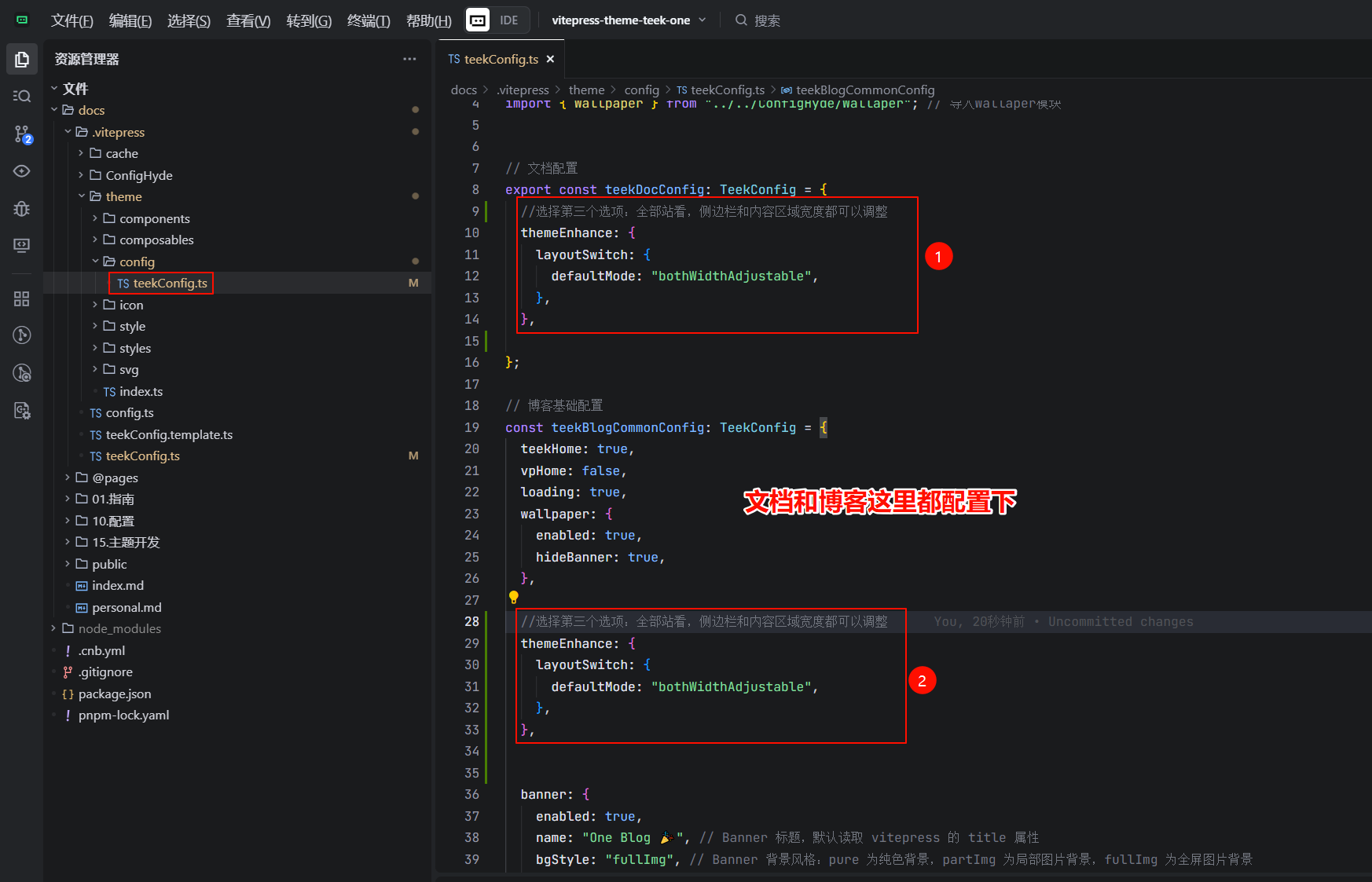Open the 终端(T) terminal menu
1372x882 pixels.
point(368,20)
